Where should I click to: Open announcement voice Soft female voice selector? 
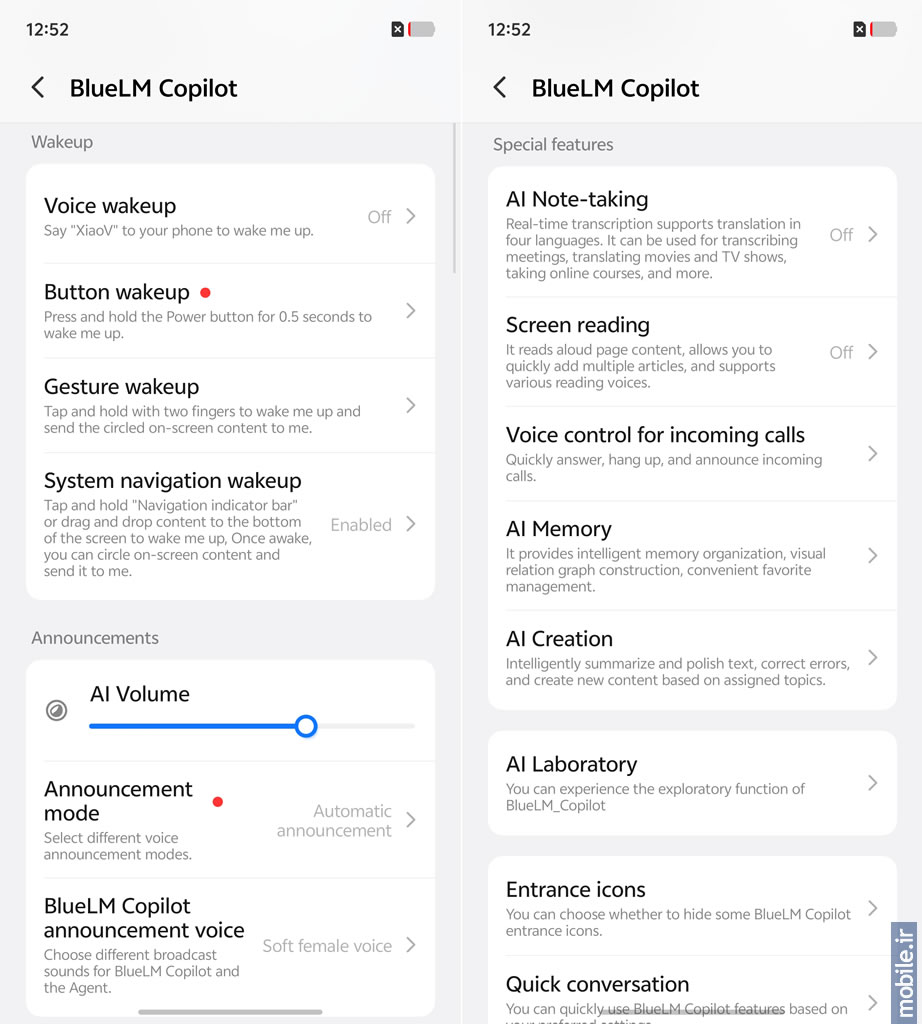click(338, 945)
